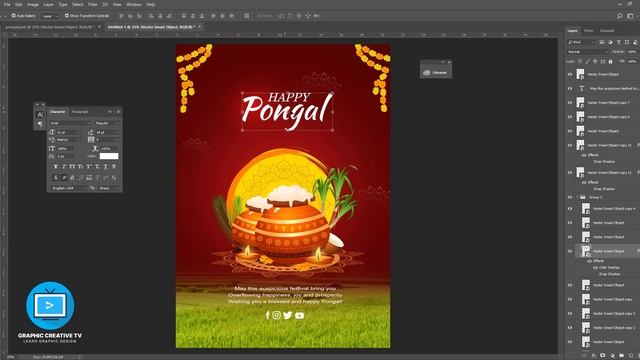
Task: Click the search icon in options bar
Action: [x=620, y=16]
